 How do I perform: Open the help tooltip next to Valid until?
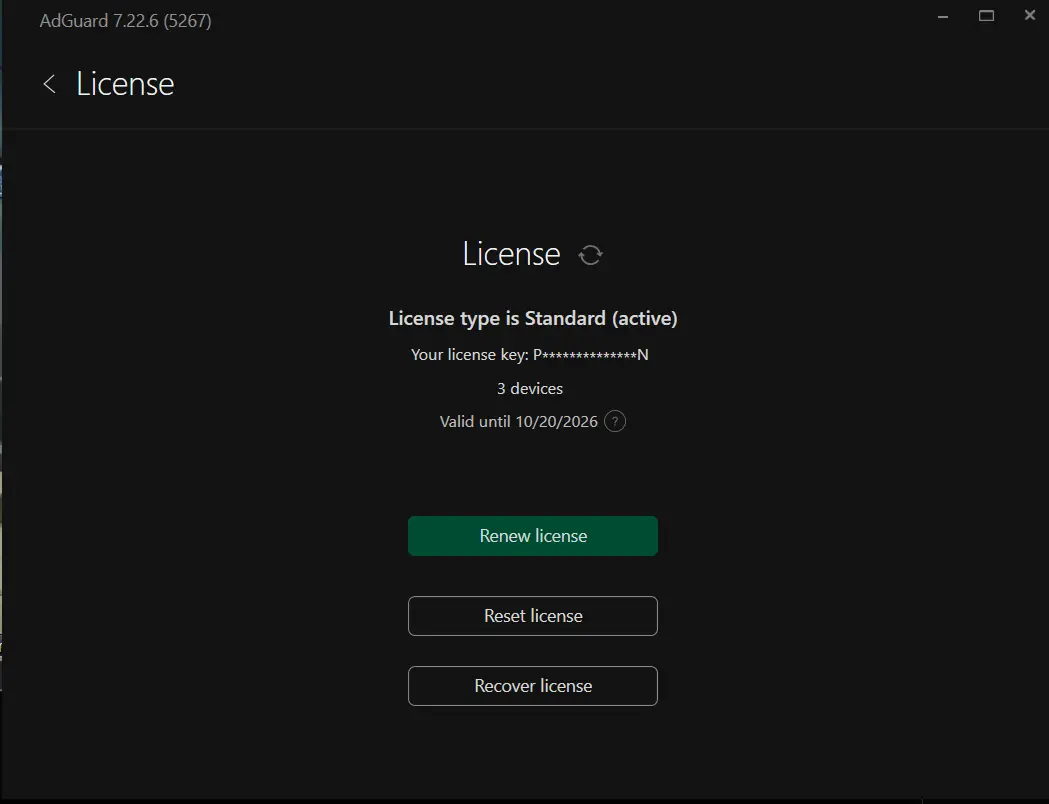coord(615,421)
